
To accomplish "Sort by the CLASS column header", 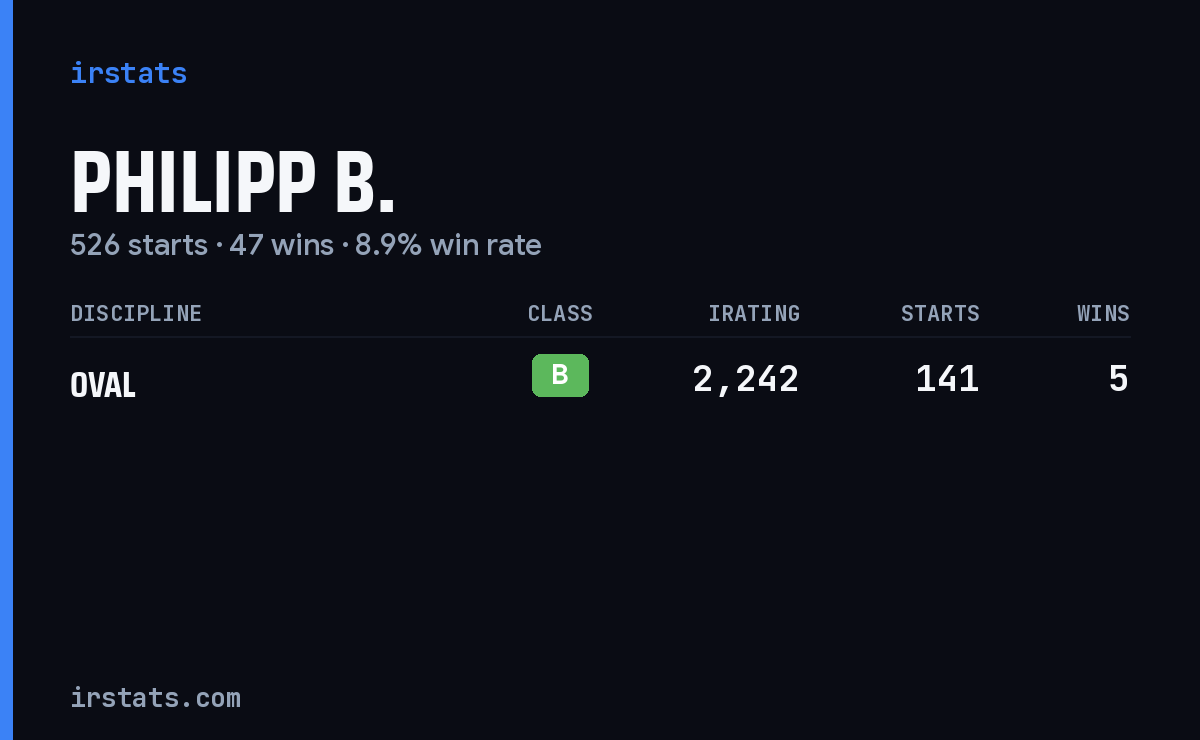I will click(560, 313).
